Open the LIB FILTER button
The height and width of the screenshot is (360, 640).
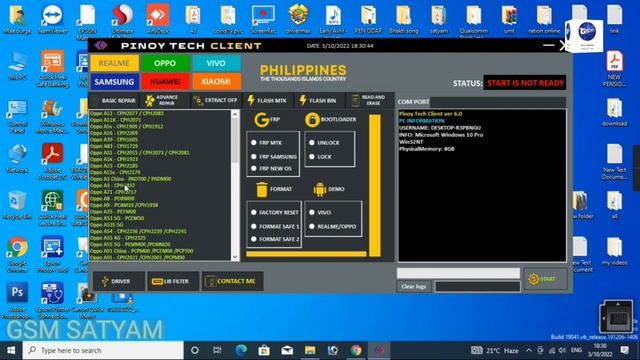173,281
